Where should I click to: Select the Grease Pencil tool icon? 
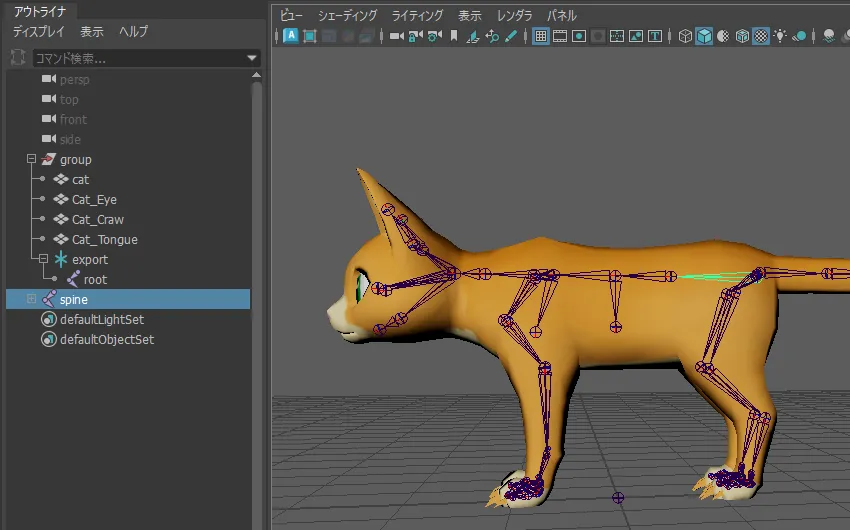511,36
